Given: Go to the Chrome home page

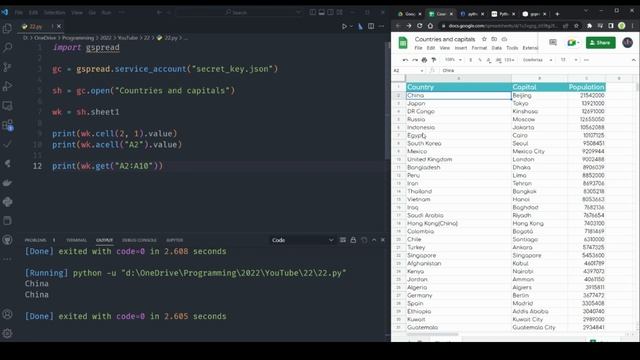Looking at the screenshot, I should [x=430, y=26].
